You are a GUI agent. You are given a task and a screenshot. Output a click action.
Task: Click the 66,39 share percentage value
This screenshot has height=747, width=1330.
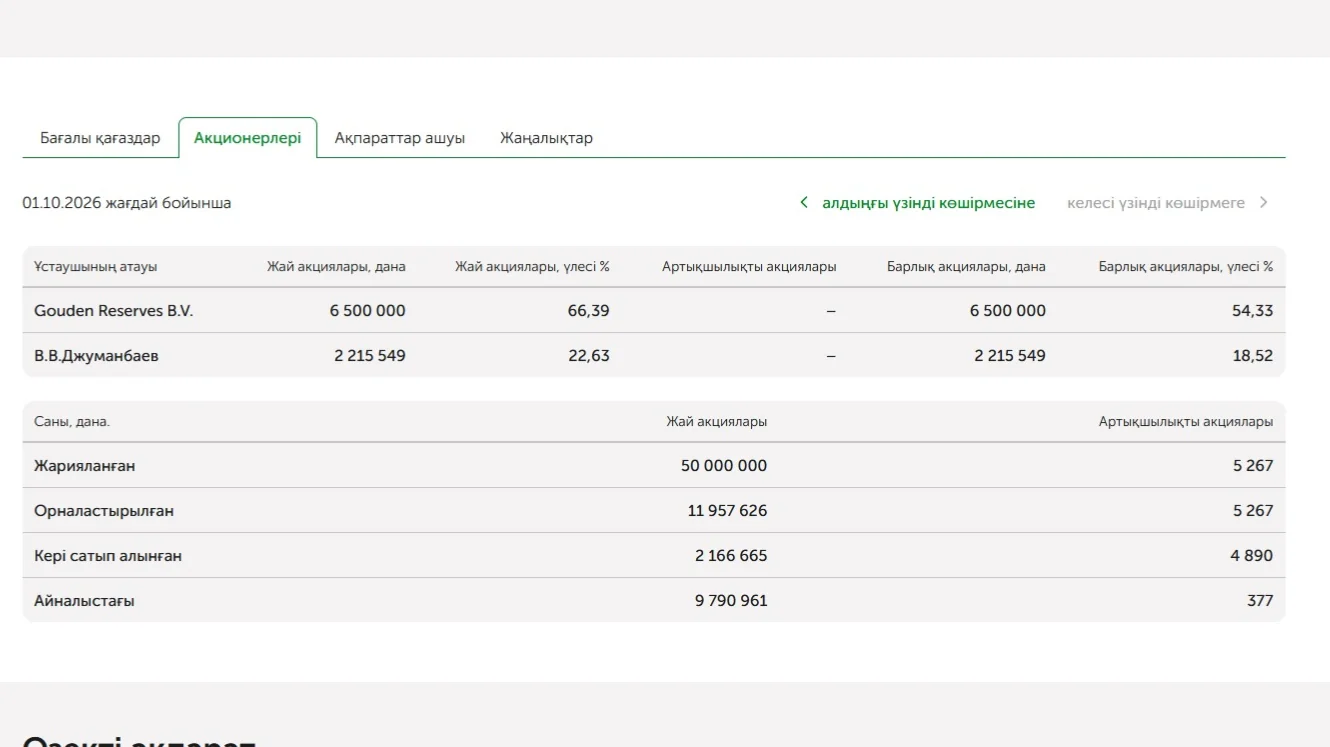click(588, 311)
